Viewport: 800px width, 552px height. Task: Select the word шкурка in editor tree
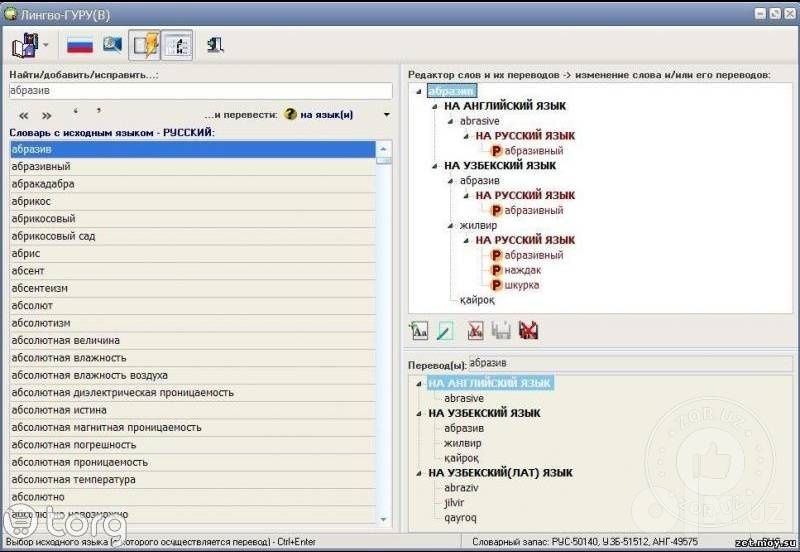point(522,285)
